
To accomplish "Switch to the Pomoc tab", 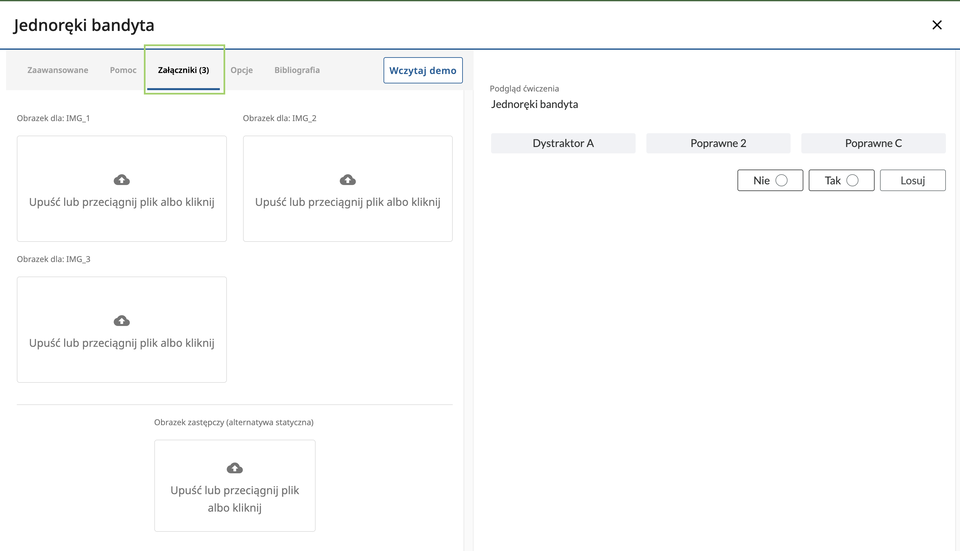I will pos(123,70).
